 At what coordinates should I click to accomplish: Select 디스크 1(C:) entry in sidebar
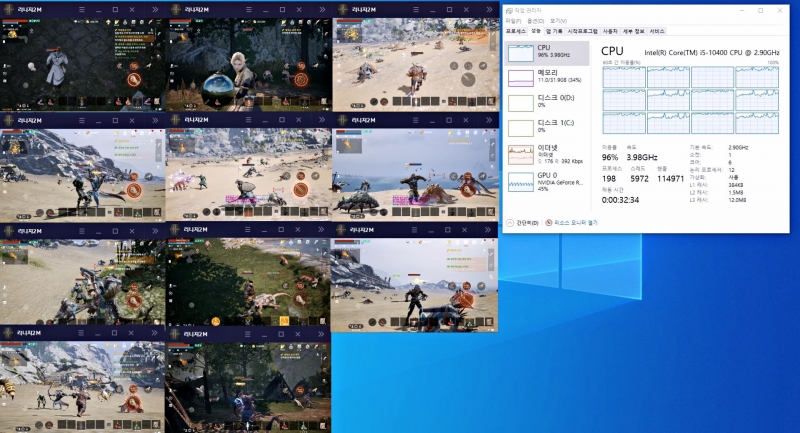pos(547,128)
